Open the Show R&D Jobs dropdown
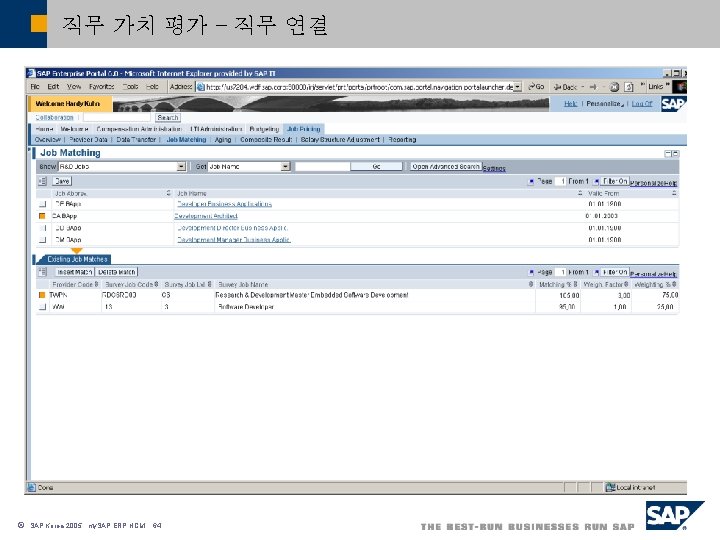This screenshot has height=540, width=720. tap(181, 166)
